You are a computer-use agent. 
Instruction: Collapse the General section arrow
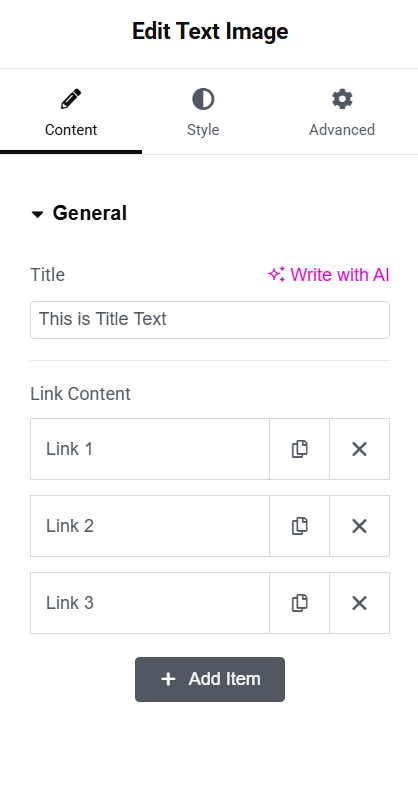coord(37,214)
